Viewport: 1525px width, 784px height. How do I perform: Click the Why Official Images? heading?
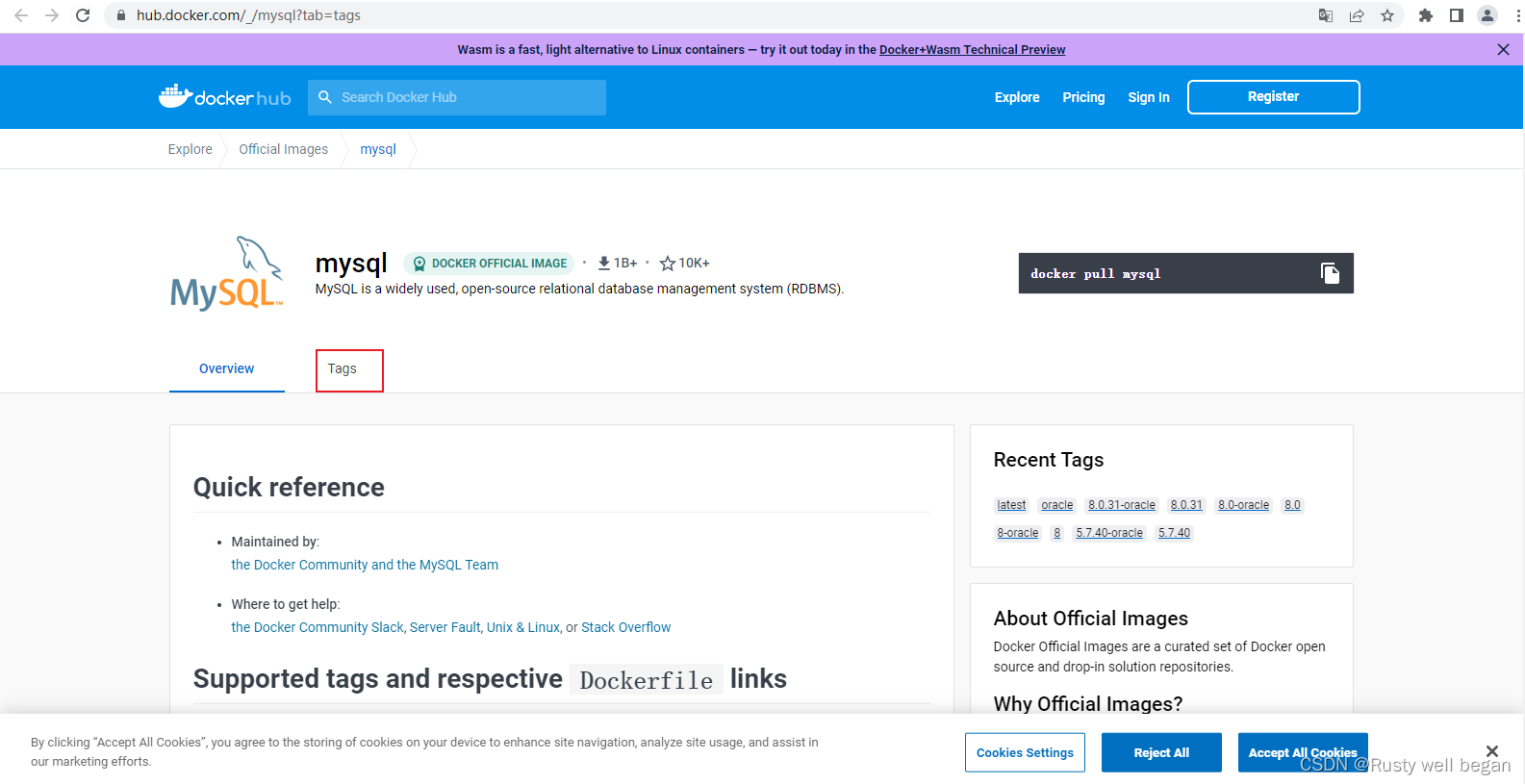click(x=1088, y=704)
